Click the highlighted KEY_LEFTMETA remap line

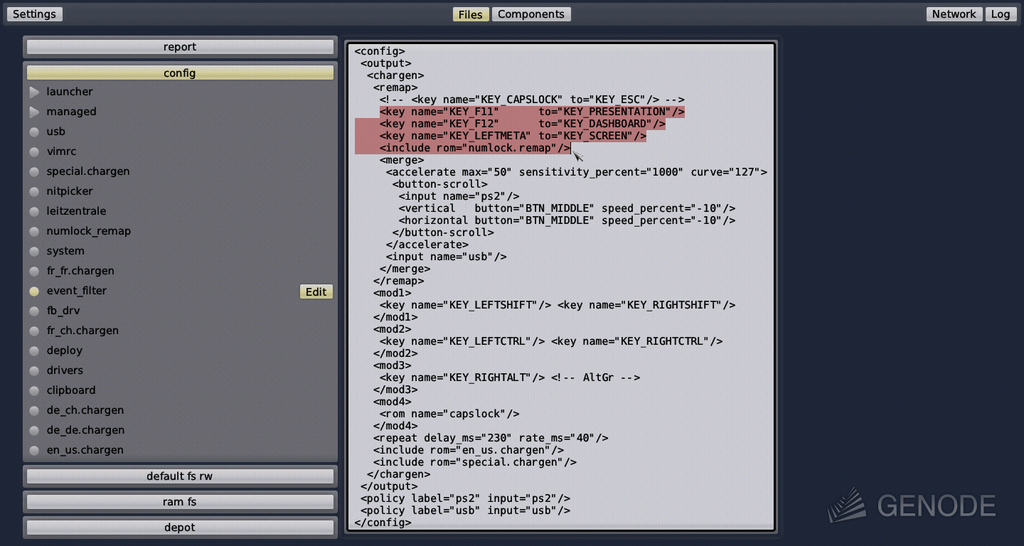pyautogui.click(x=513, y=136)
